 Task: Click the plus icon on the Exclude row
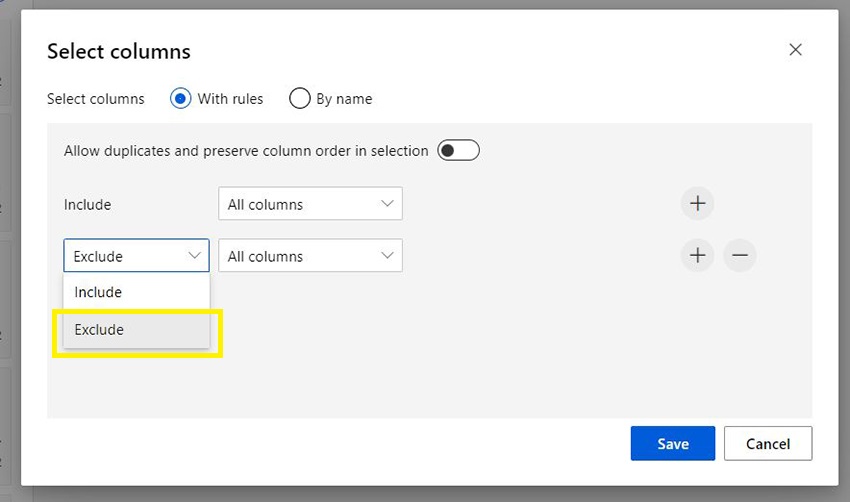click(x=698, y=256)
